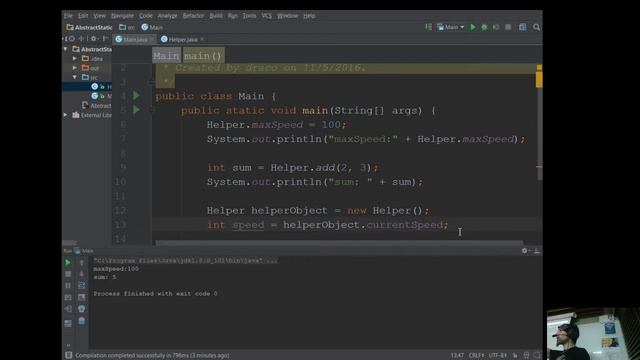This screenshot has height=360, width=640.
Task: Click up-arrow stack trace icon
Action: click(x=82, y=262)
